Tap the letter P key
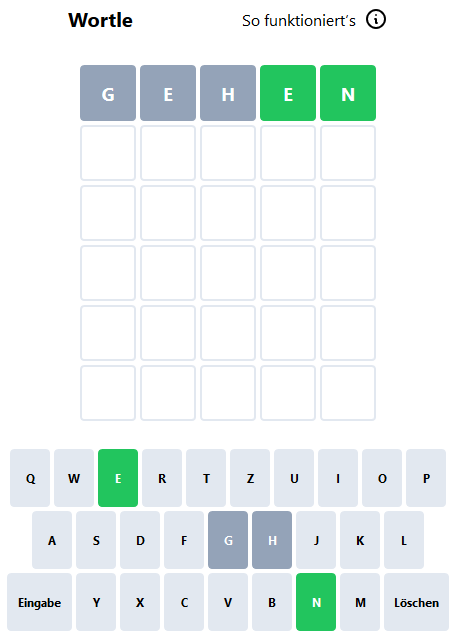455x642 pixels. pos(426,478)
